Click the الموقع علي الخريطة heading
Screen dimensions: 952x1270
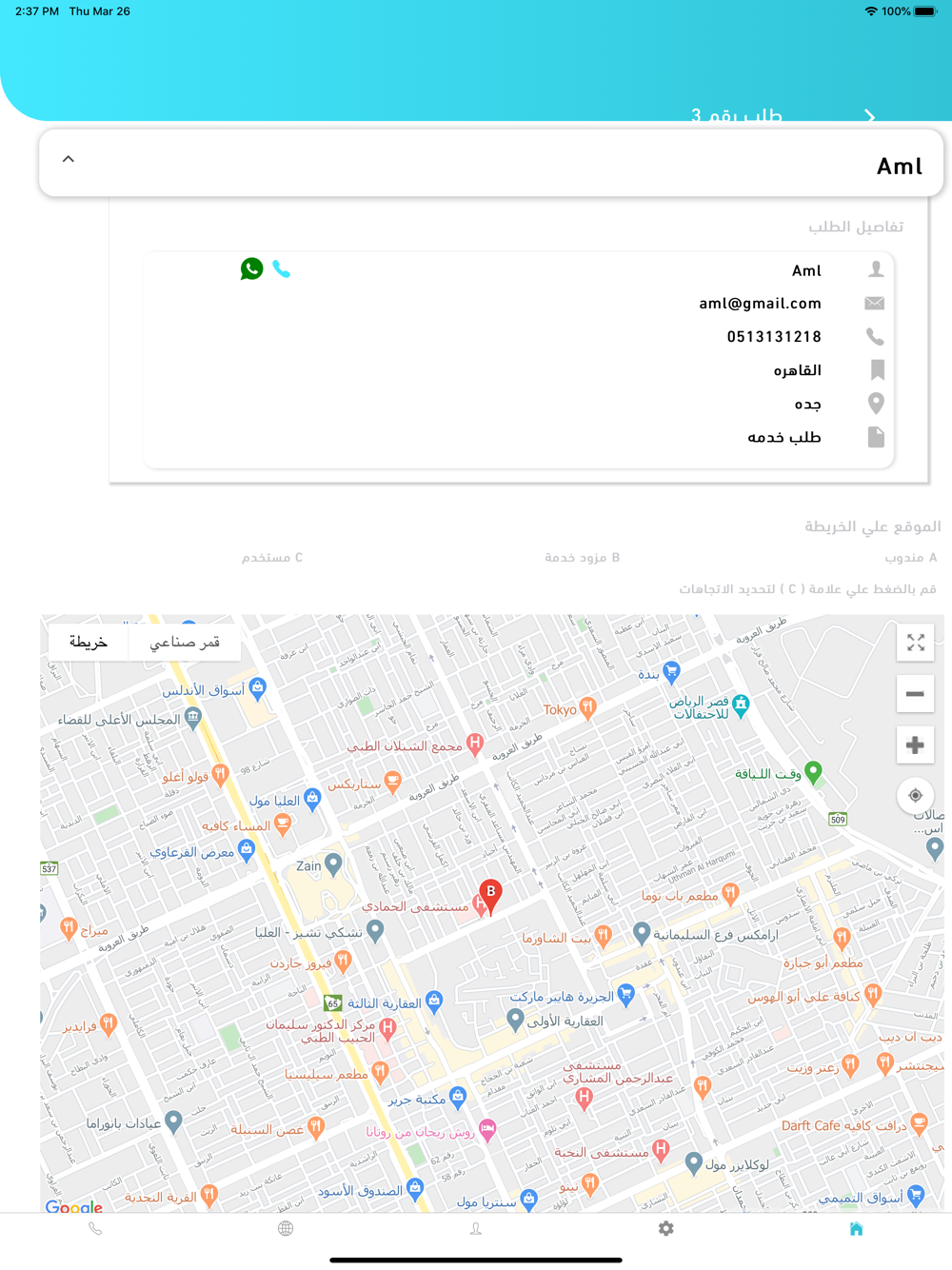(x=872, y=526)
